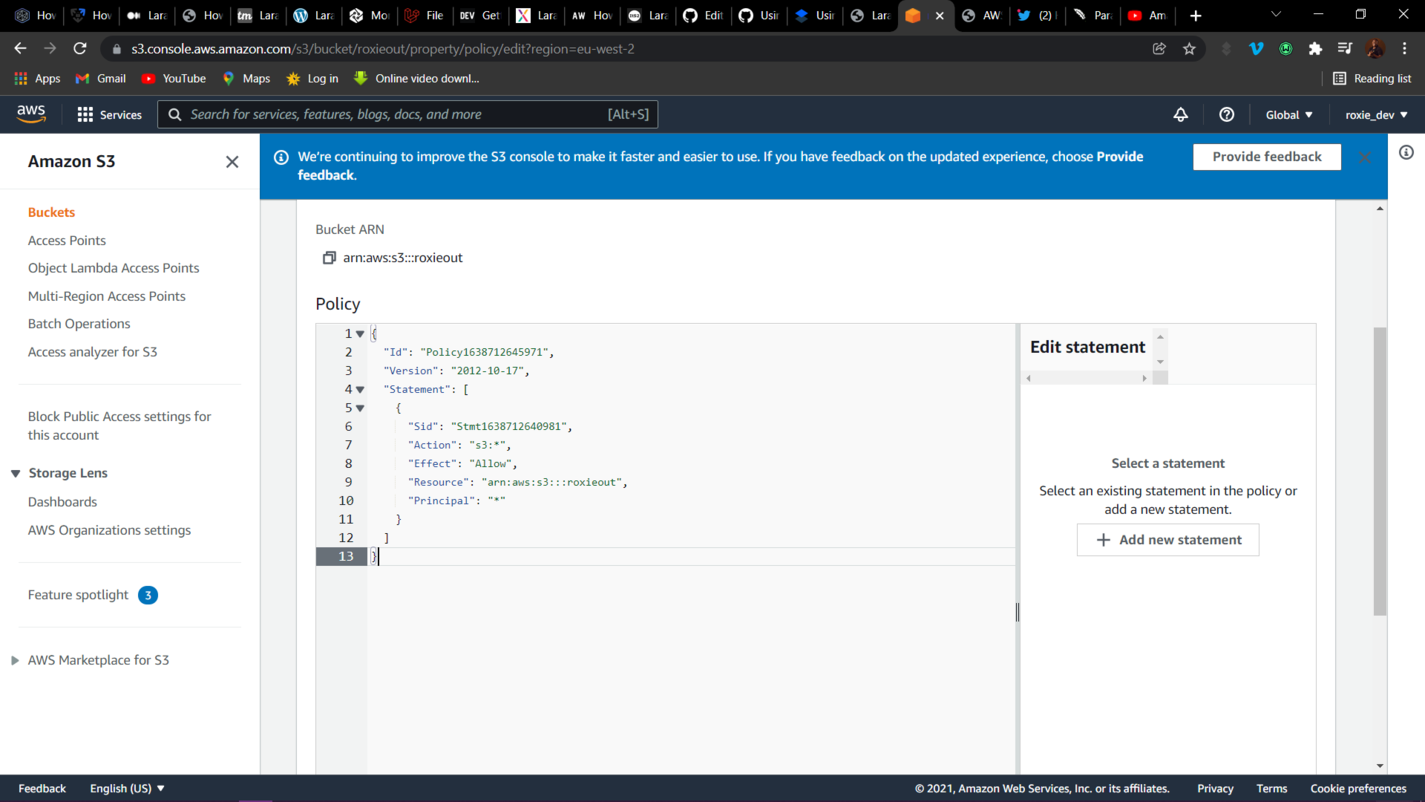Open the AWS notifications bell
The height and width of the screenshot is (802, 1425).
point(1180,115)
